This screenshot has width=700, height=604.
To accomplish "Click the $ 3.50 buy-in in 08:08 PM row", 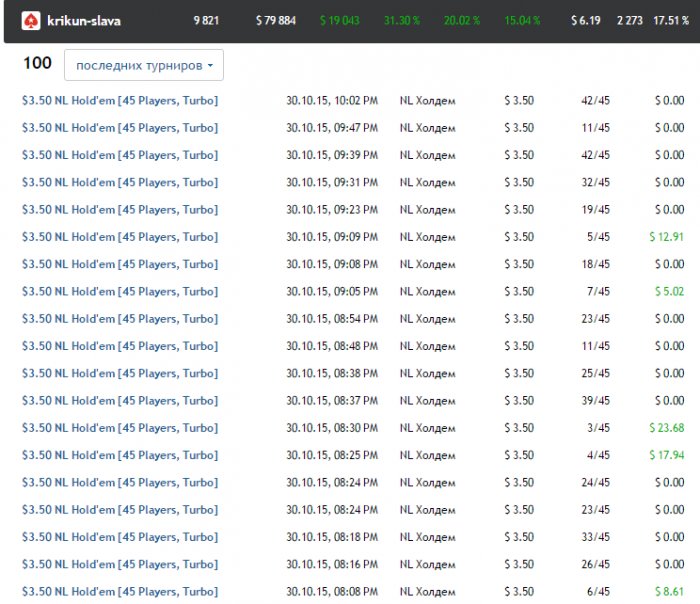I will [519, 592].
